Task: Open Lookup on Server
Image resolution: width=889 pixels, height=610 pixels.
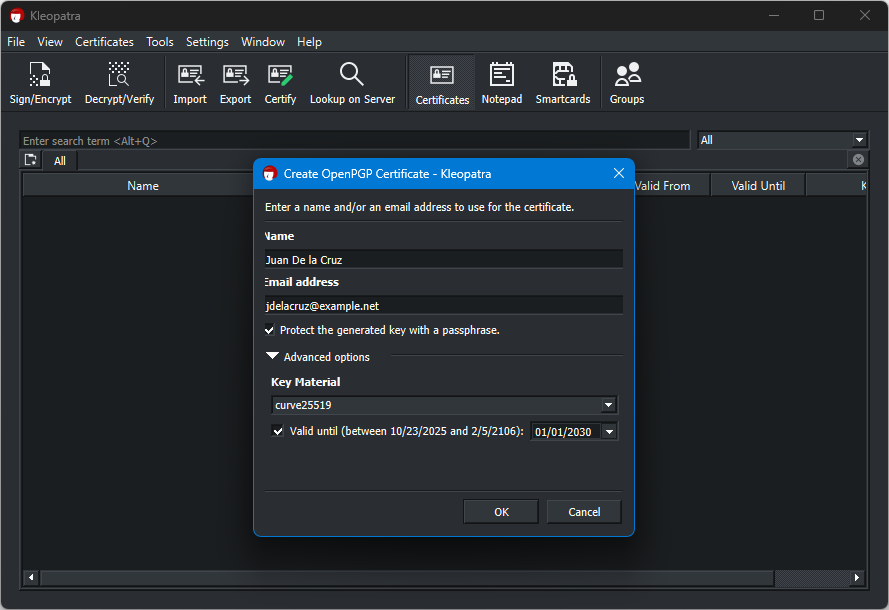Action: 352,83
